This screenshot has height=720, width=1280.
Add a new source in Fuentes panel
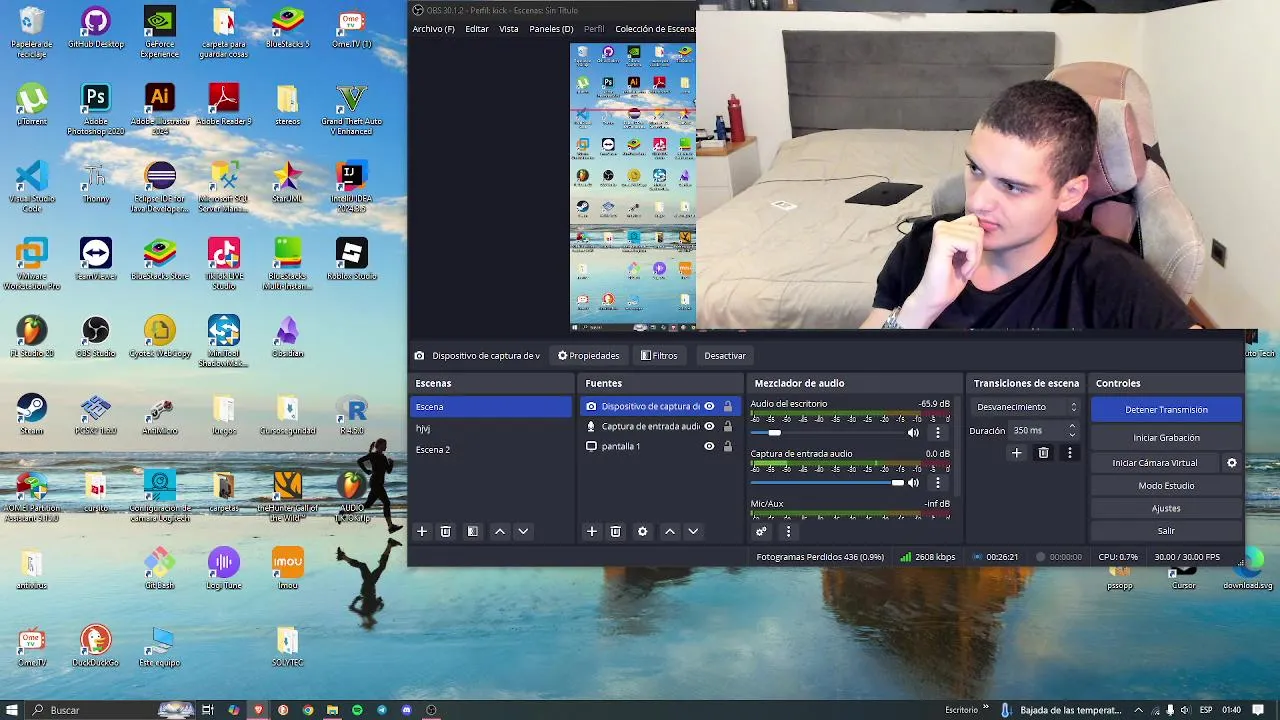tap(592, 532)
